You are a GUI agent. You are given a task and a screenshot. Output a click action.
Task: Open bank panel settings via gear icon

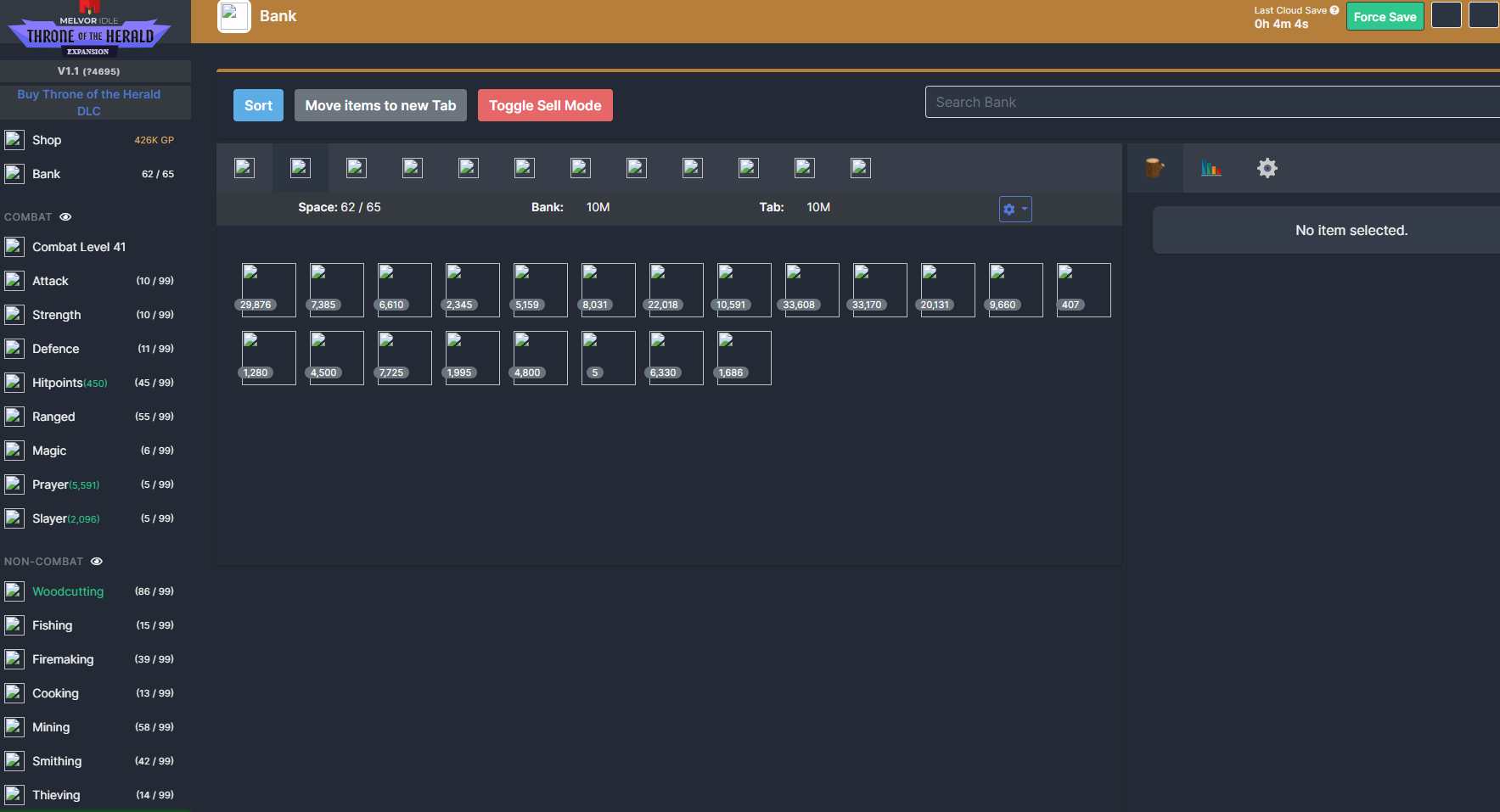click(x=1267, y=168)
